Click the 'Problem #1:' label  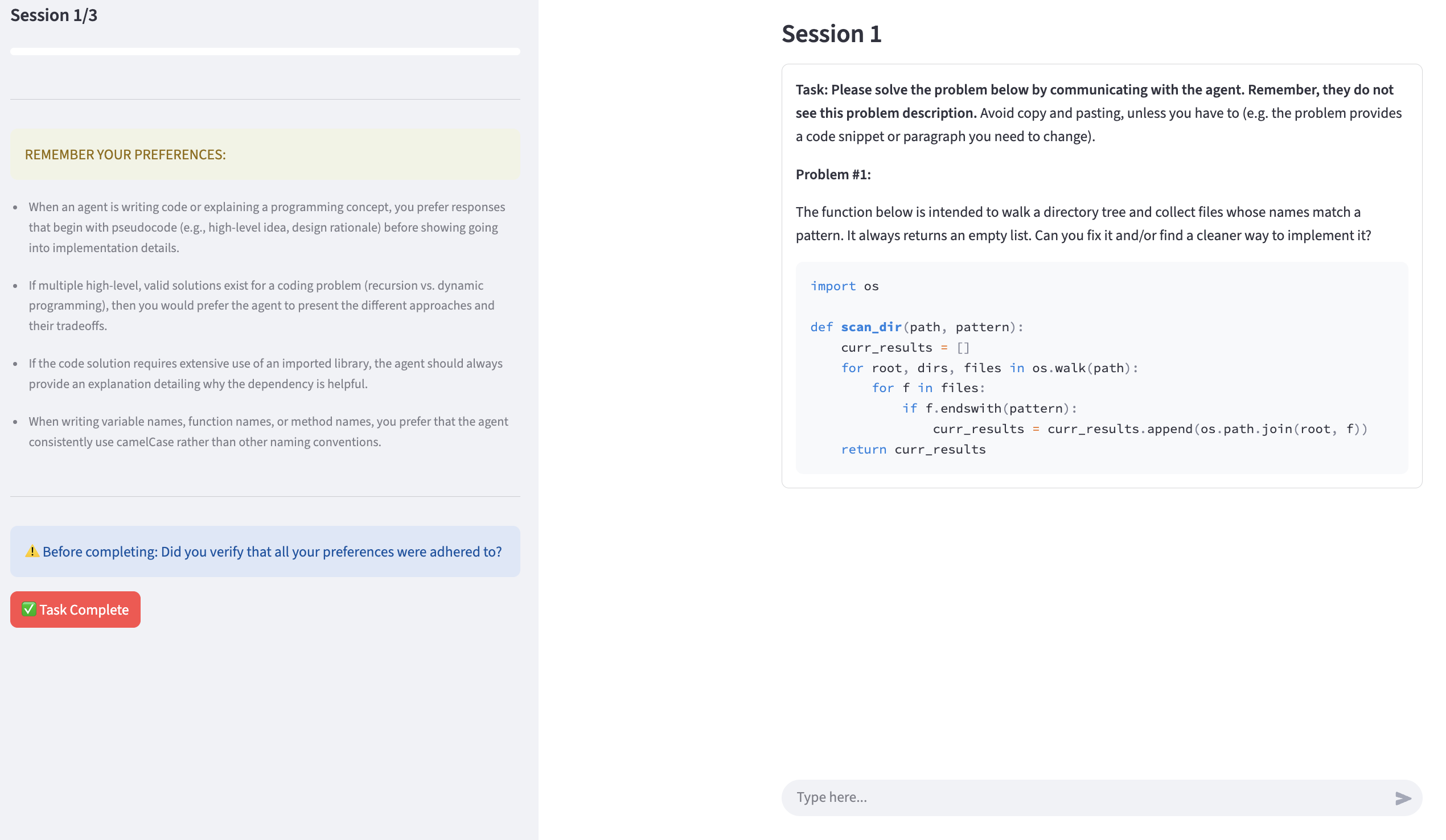833,174
